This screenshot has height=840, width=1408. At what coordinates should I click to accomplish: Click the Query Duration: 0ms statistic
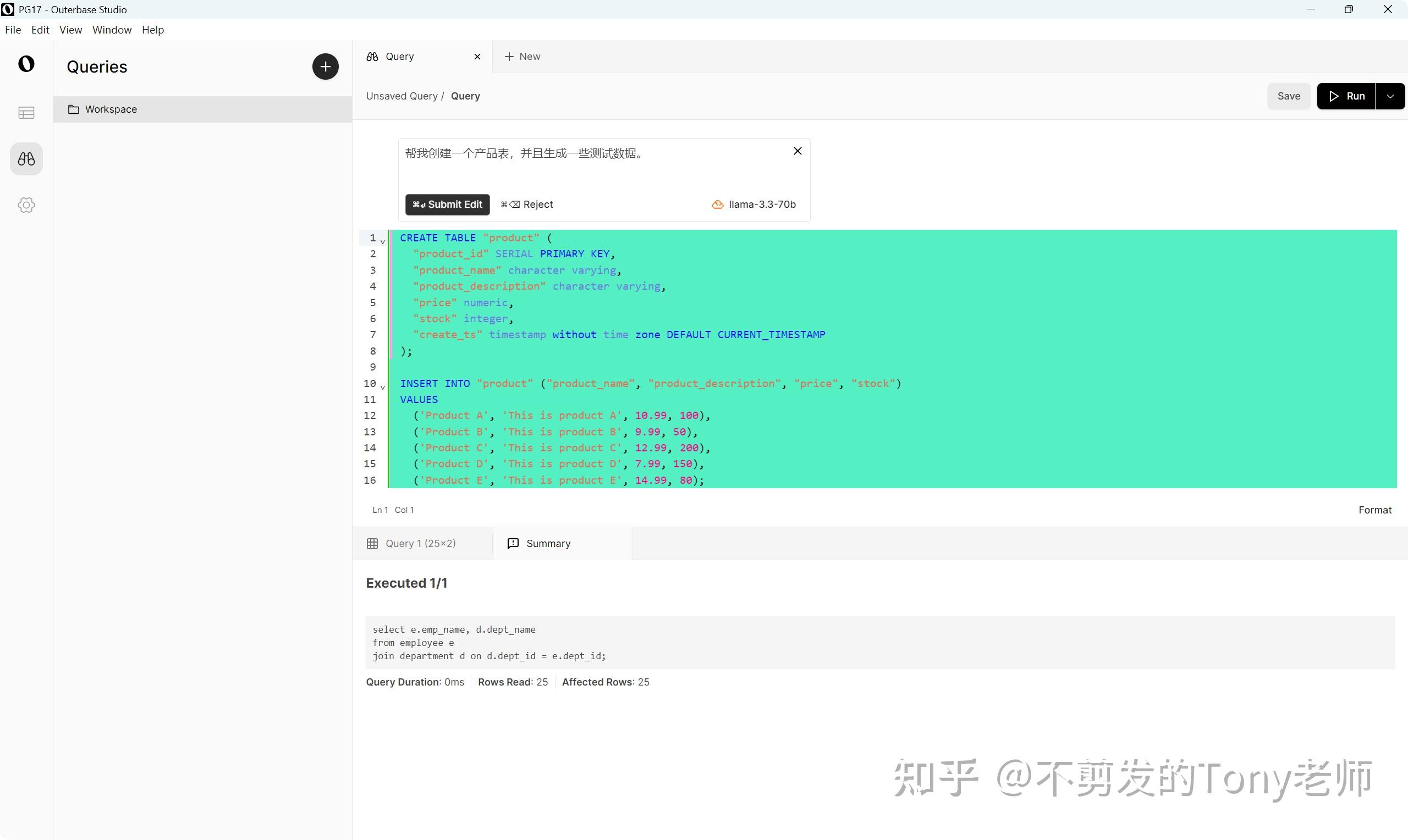pyautogui.click(x=415, y=682)
